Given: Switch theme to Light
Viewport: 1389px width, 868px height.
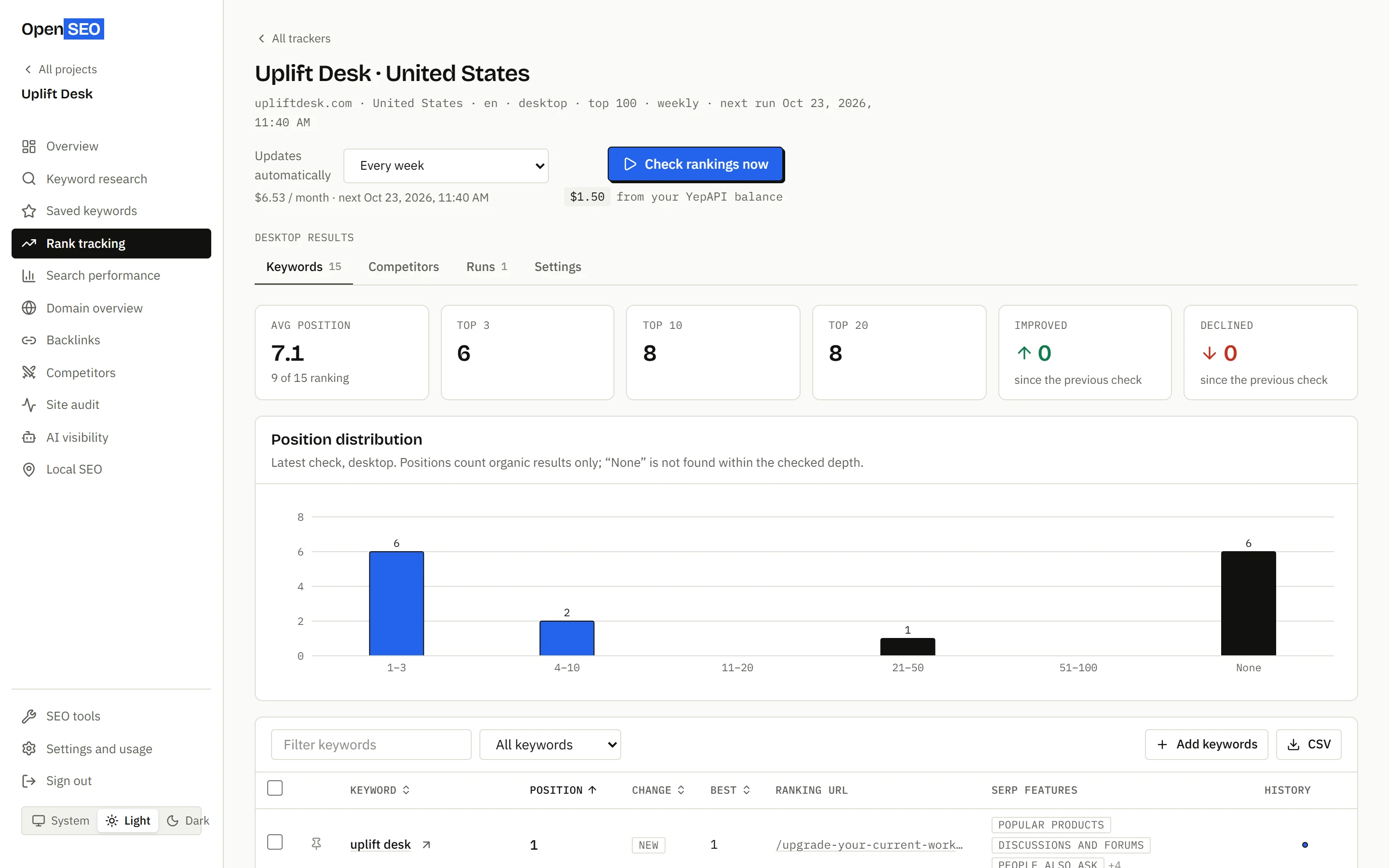Looking at the screenshot, I should tap(128, 820).
